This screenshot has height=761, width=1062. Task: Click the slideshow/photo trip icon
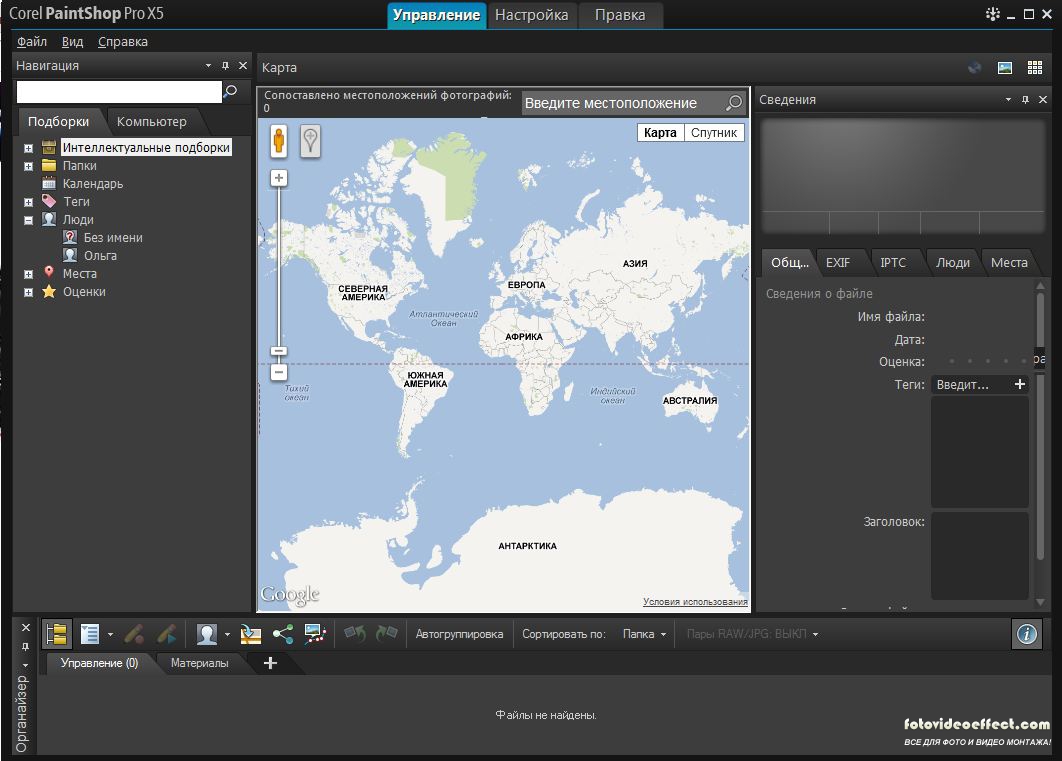(x=315, y=634)
